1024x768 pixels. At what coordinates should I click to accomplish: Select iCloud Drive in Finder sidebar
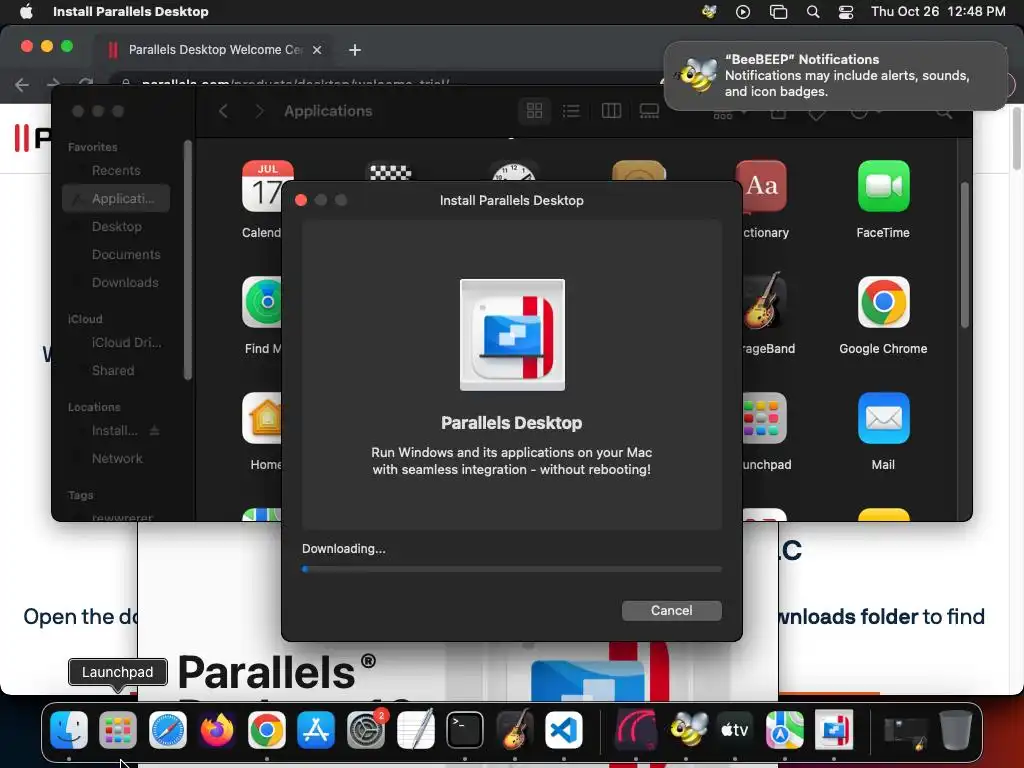[116, 342]
